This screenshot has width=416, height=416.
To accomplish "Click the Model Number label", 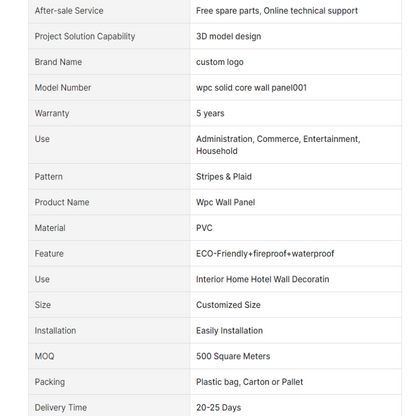I will pyautogui.click(x=63, y=88).
